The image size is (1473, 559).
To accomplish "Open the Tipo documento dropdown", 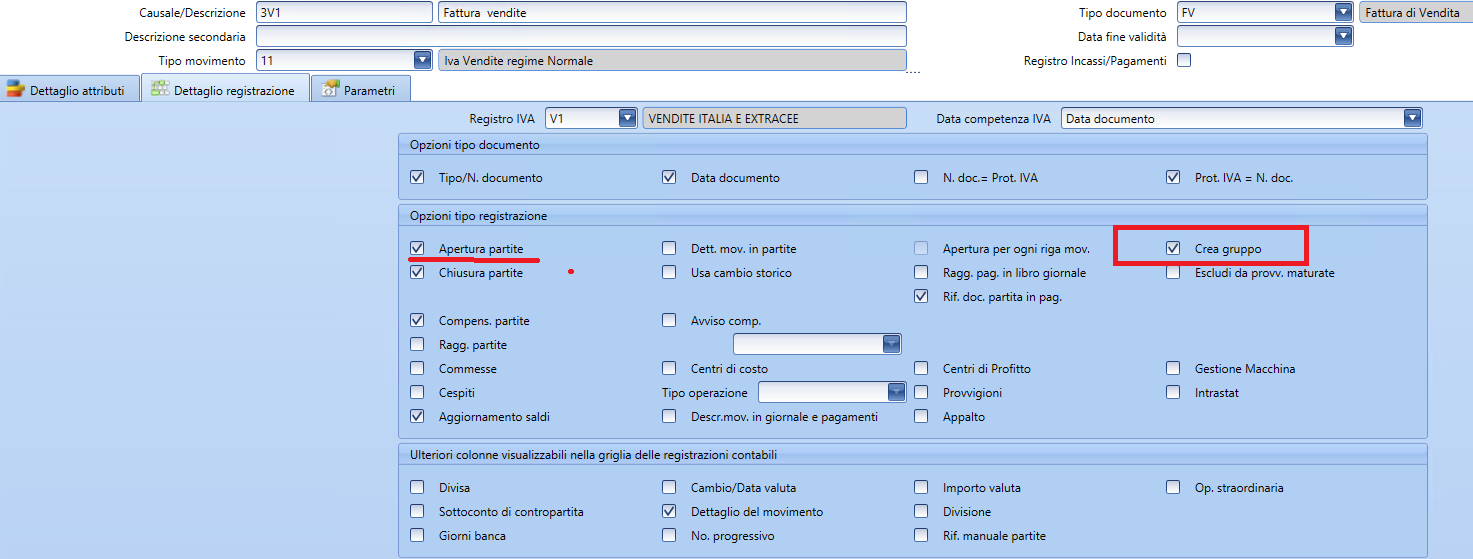I will coord(1343,13).
